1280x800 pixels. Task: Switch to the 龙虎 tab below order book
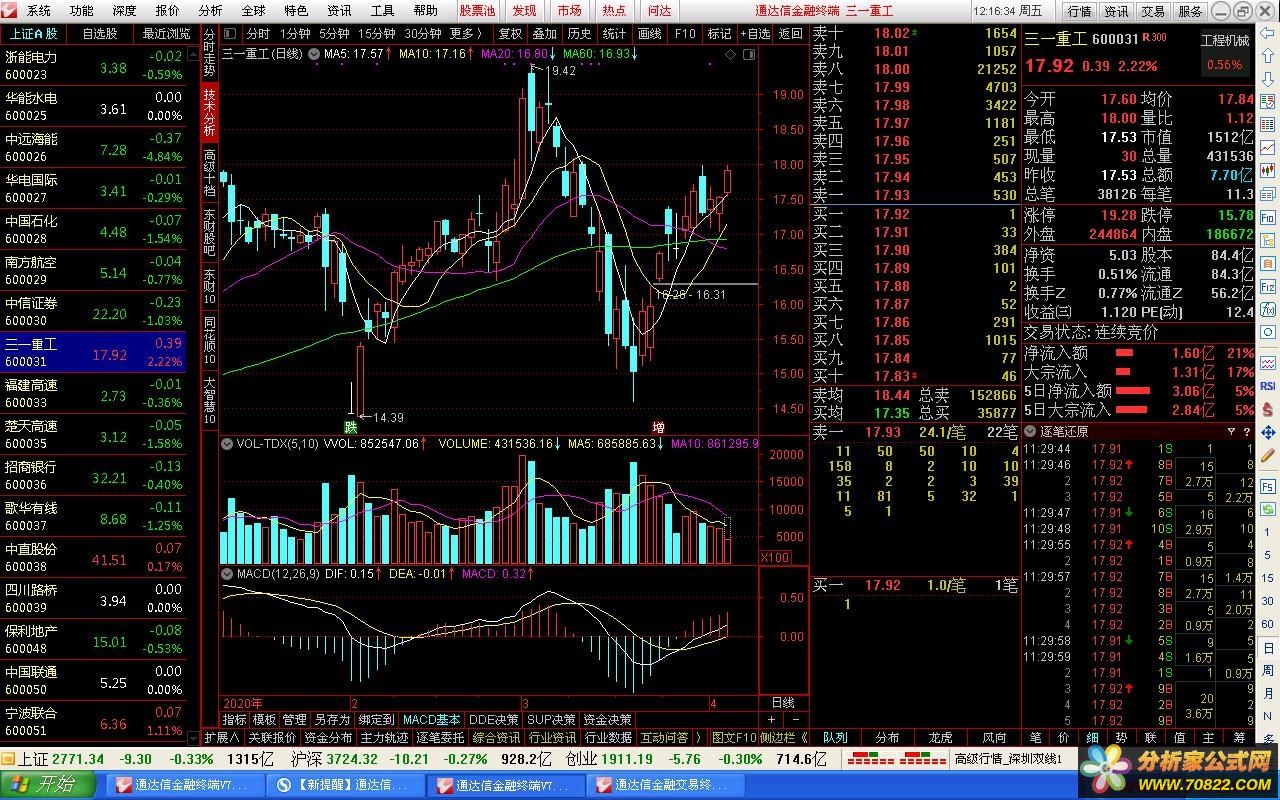[940, 738]
